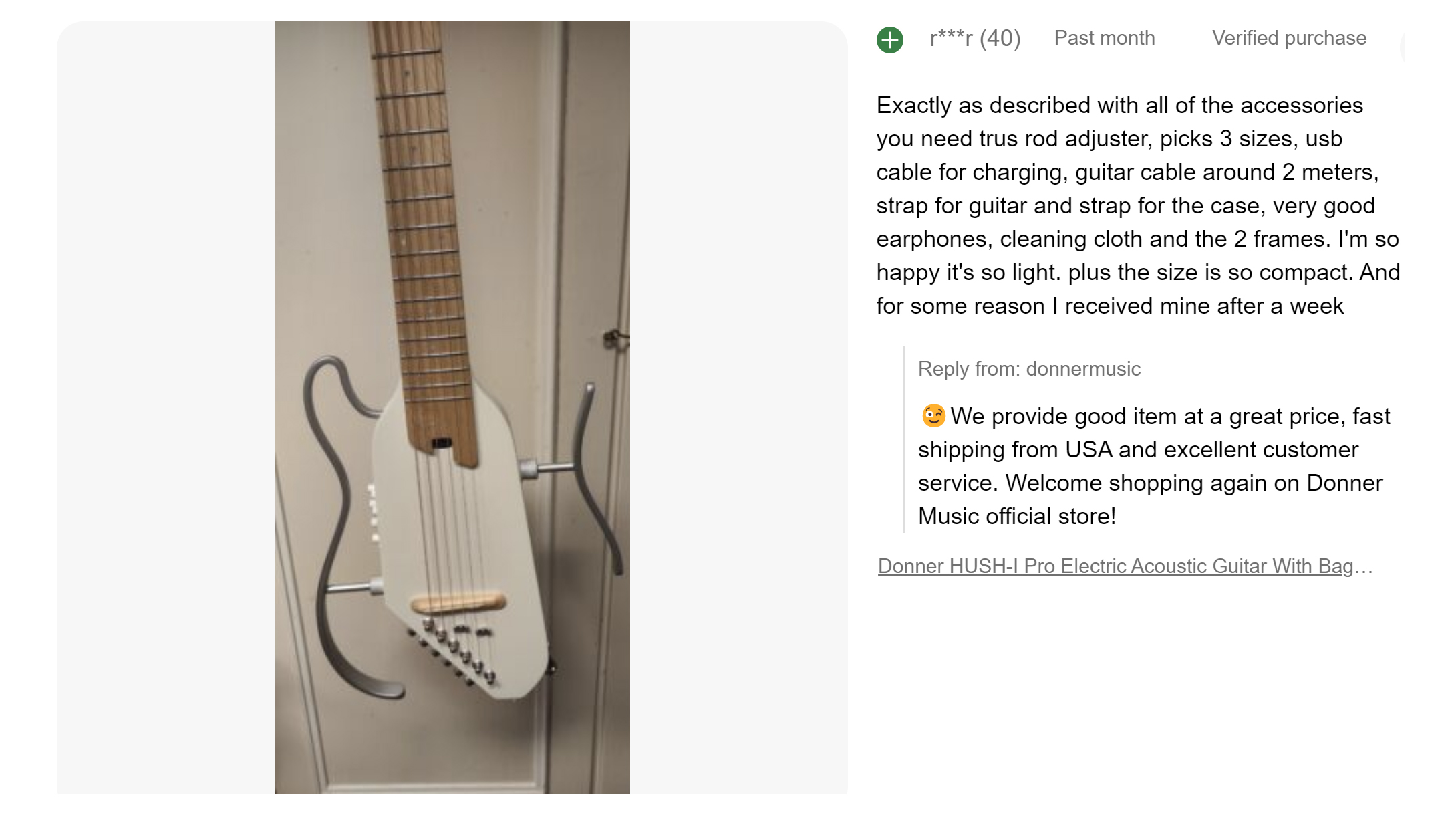
Task: Open the guitar review photo
Action: click(452, 407)
